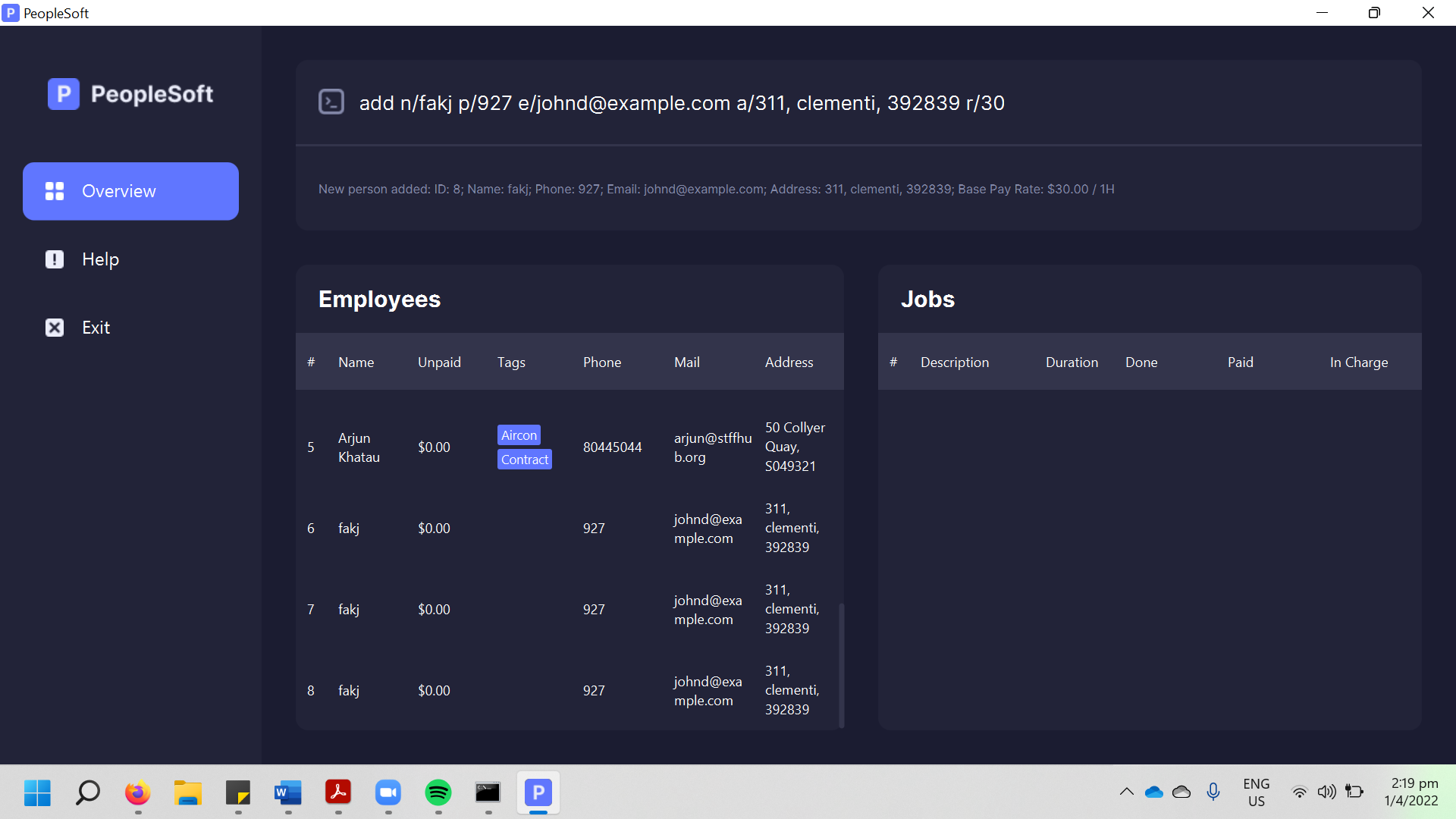The width and height of the screenshot is (1456, 819).
Task: Open the Help menu item
Action: tap(100, 259)
